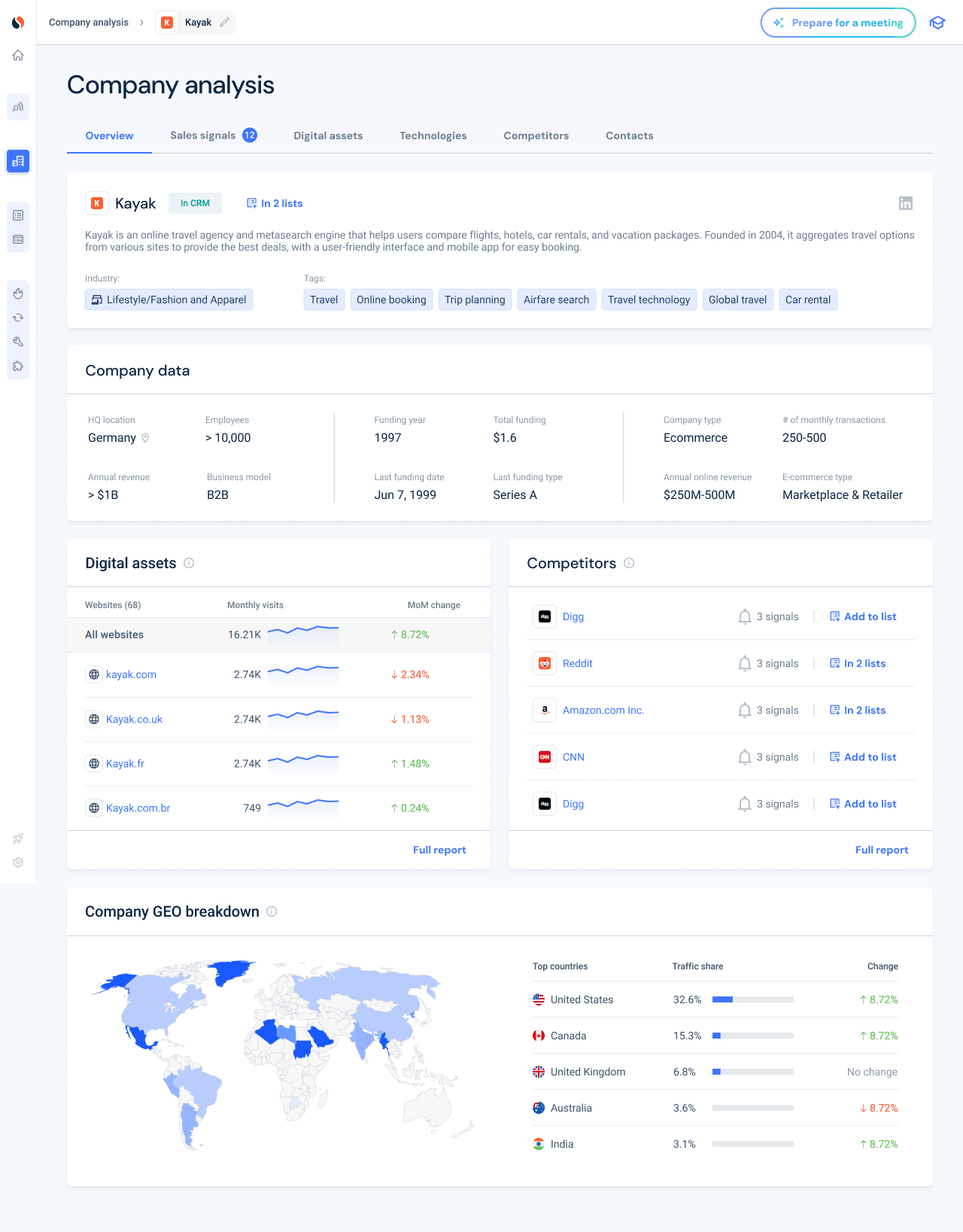The width and height of the screenshot is (963, 1232).
Task: Switch to the Digital assets tab
Action: coord(328,135)
